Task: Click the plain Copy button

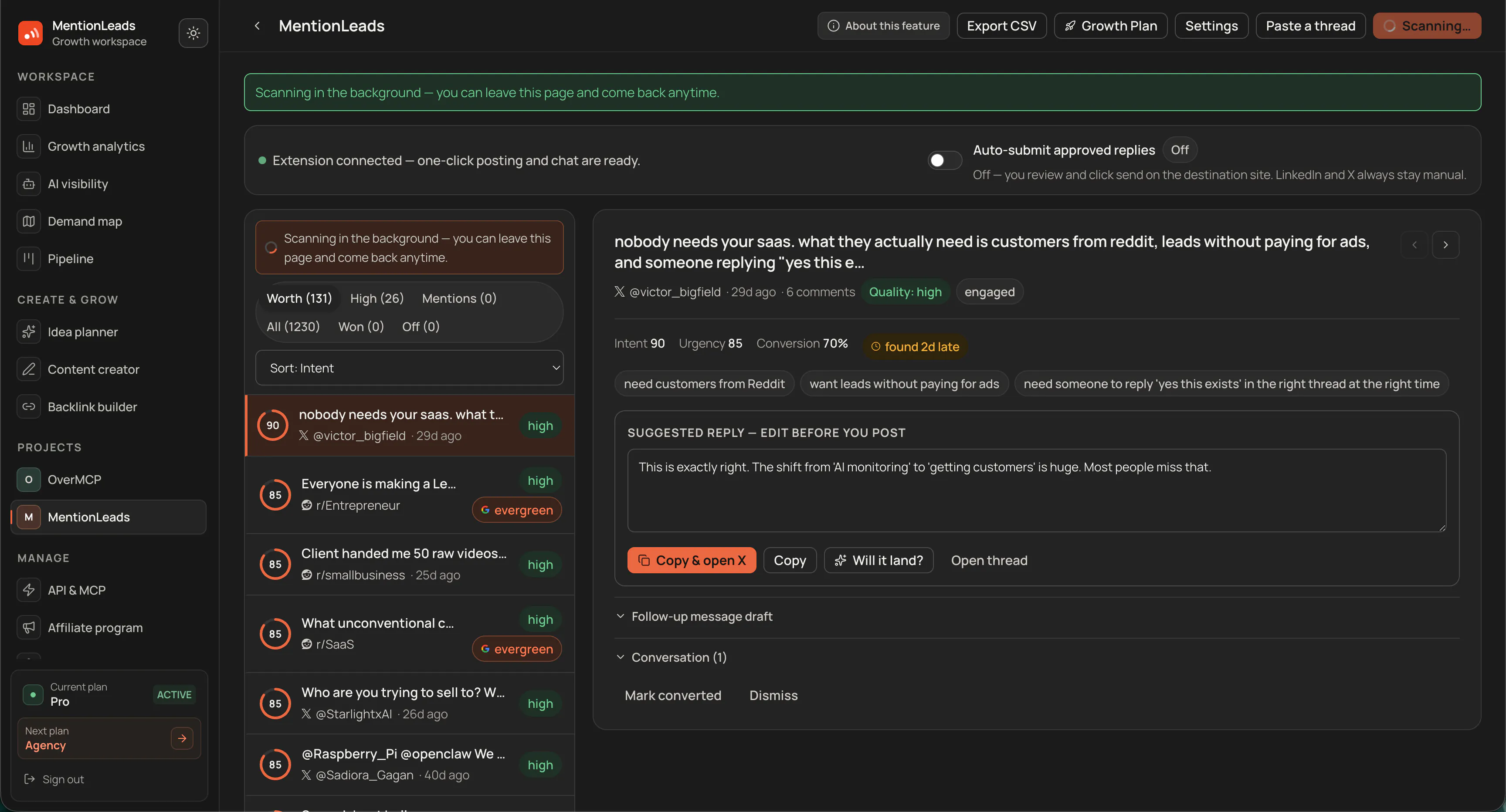Action: (x=789, y=560)
